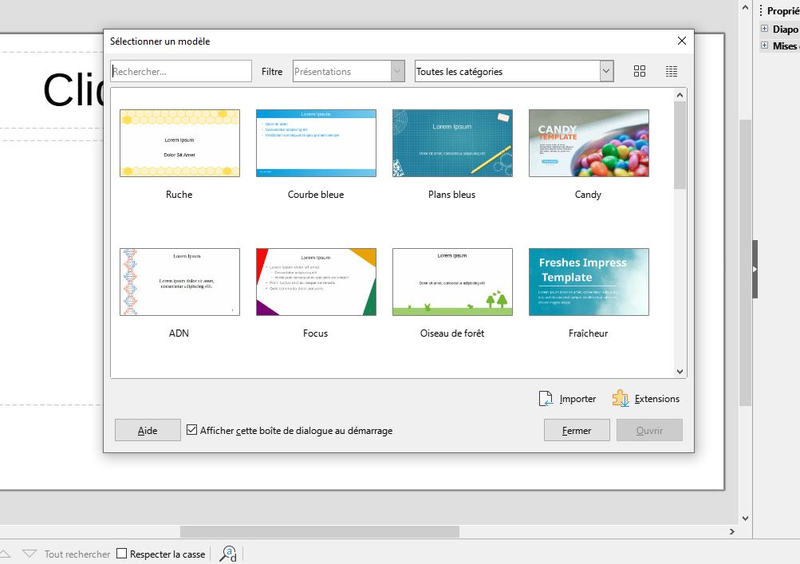This screenshot has height=564, width=800.
Task: Click the Aide button
Action: pos(147,430)
